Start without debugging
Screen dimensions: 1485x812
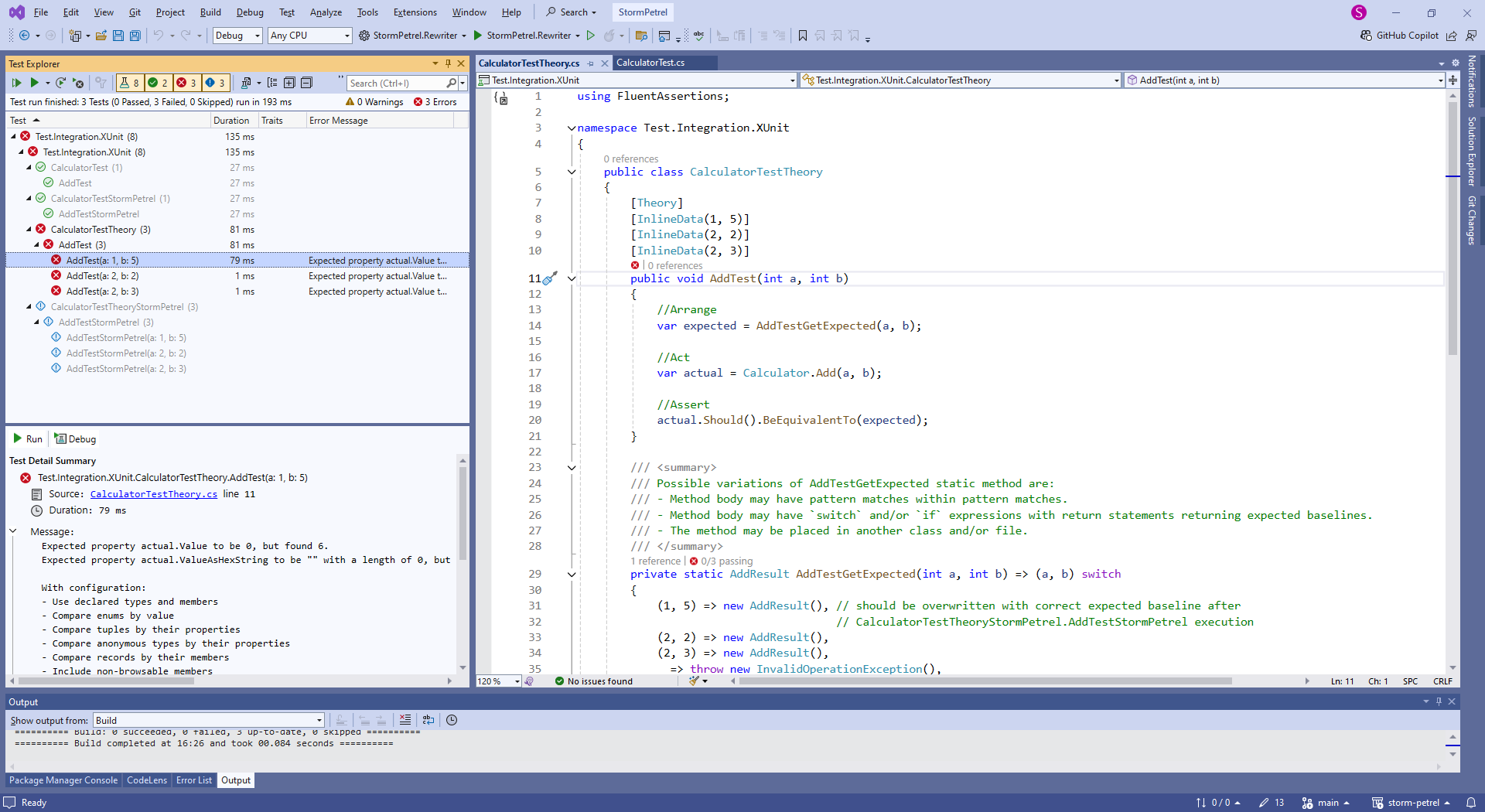coord(591,36)
